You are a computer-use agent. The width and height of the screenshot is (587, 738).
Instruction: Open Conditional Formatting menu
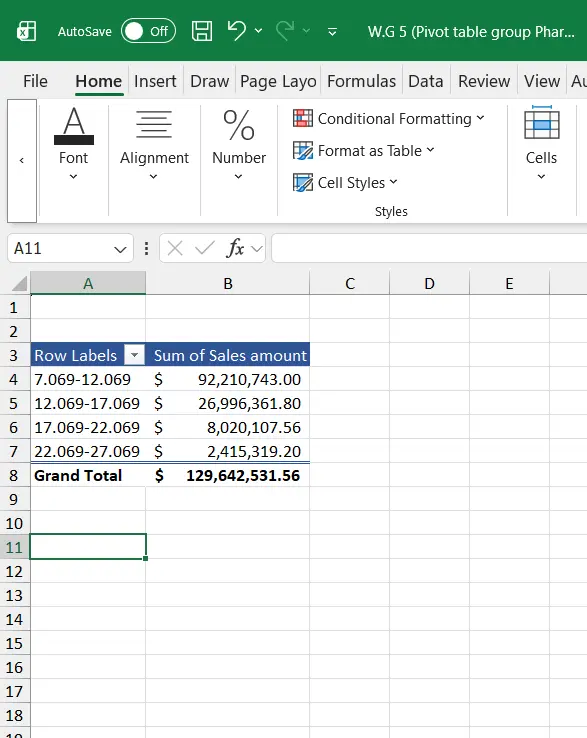point(388,119)
